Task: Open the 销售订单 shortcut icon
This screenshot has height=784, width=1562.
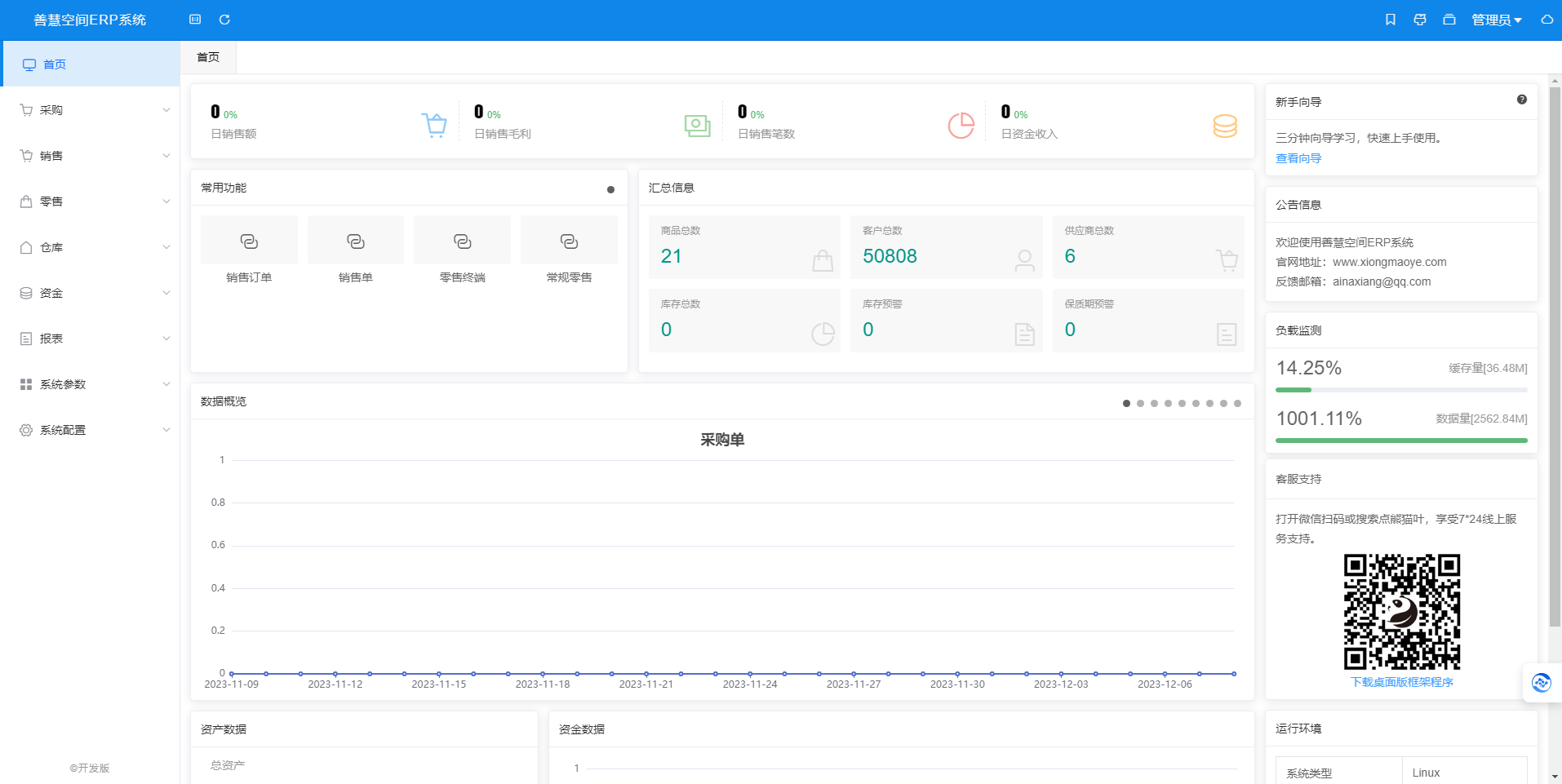Action: click(249, 241)
